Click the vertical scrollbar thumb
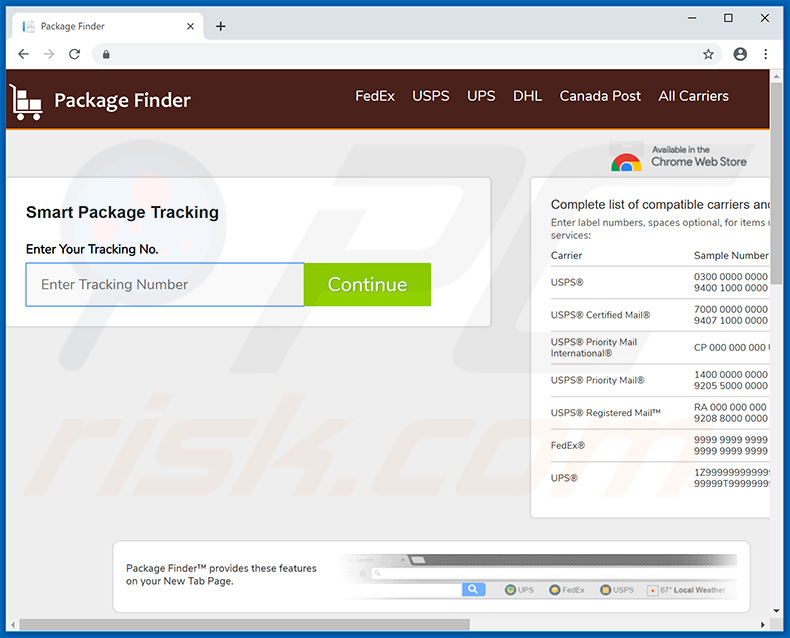 [x=776, y=182]
